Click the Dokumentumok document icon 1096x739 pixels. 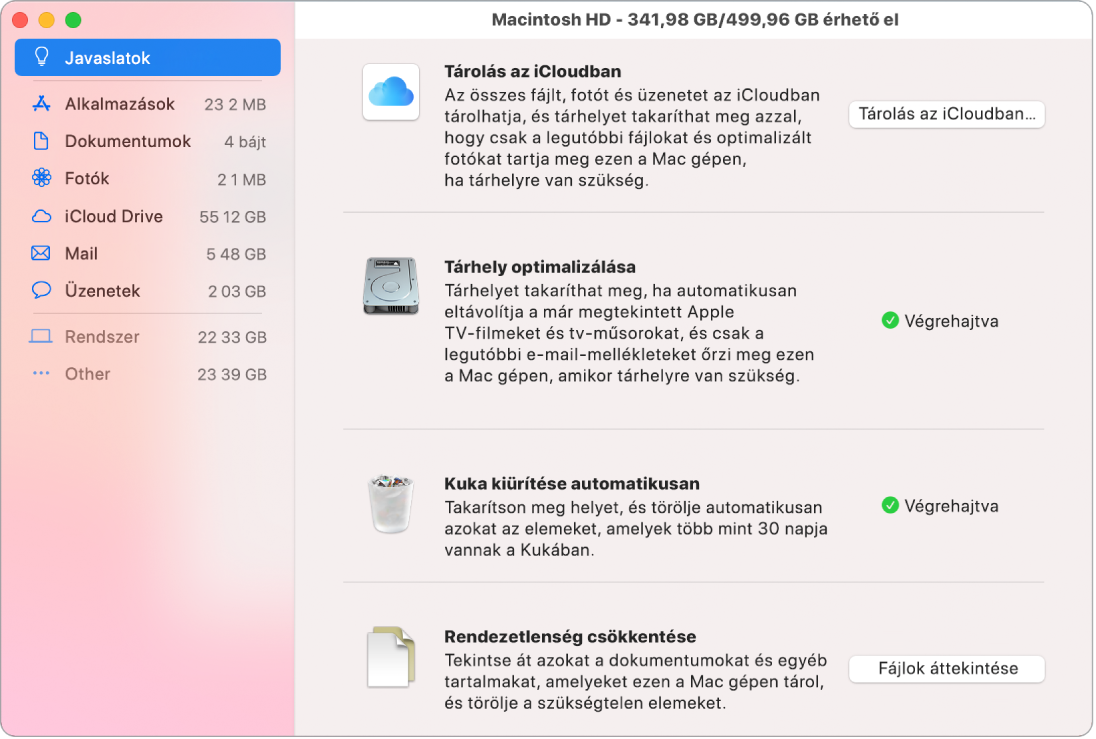coord(40,141)
